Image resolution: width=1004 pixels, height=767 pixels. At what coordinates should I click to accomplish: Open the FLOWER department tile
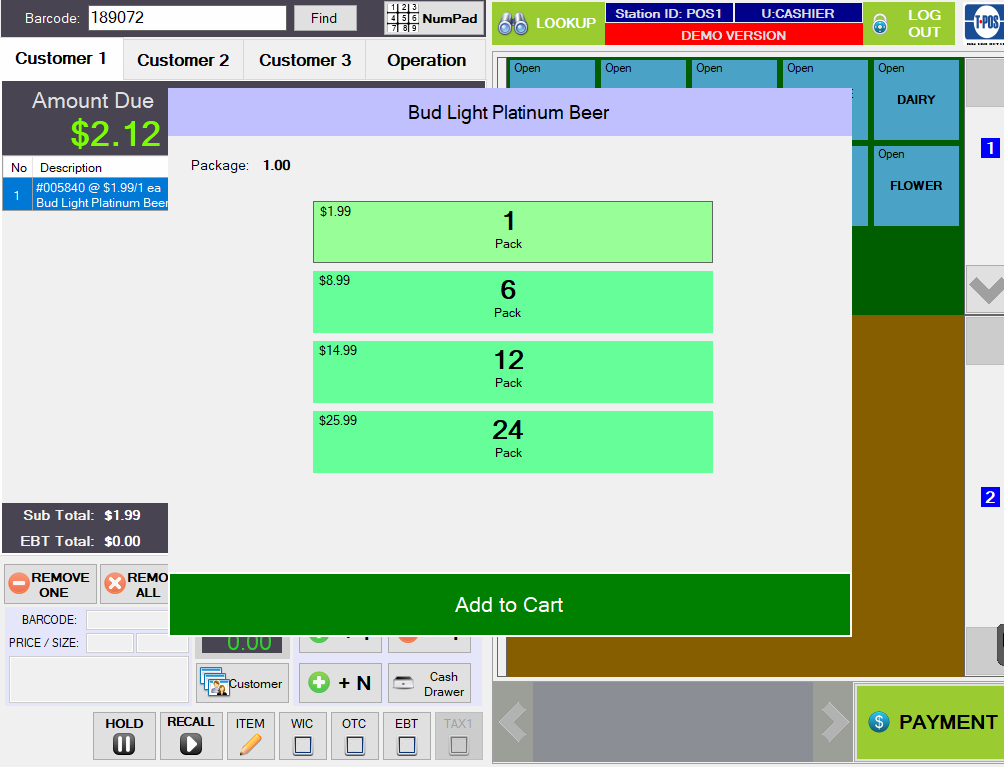coord(916,186)
